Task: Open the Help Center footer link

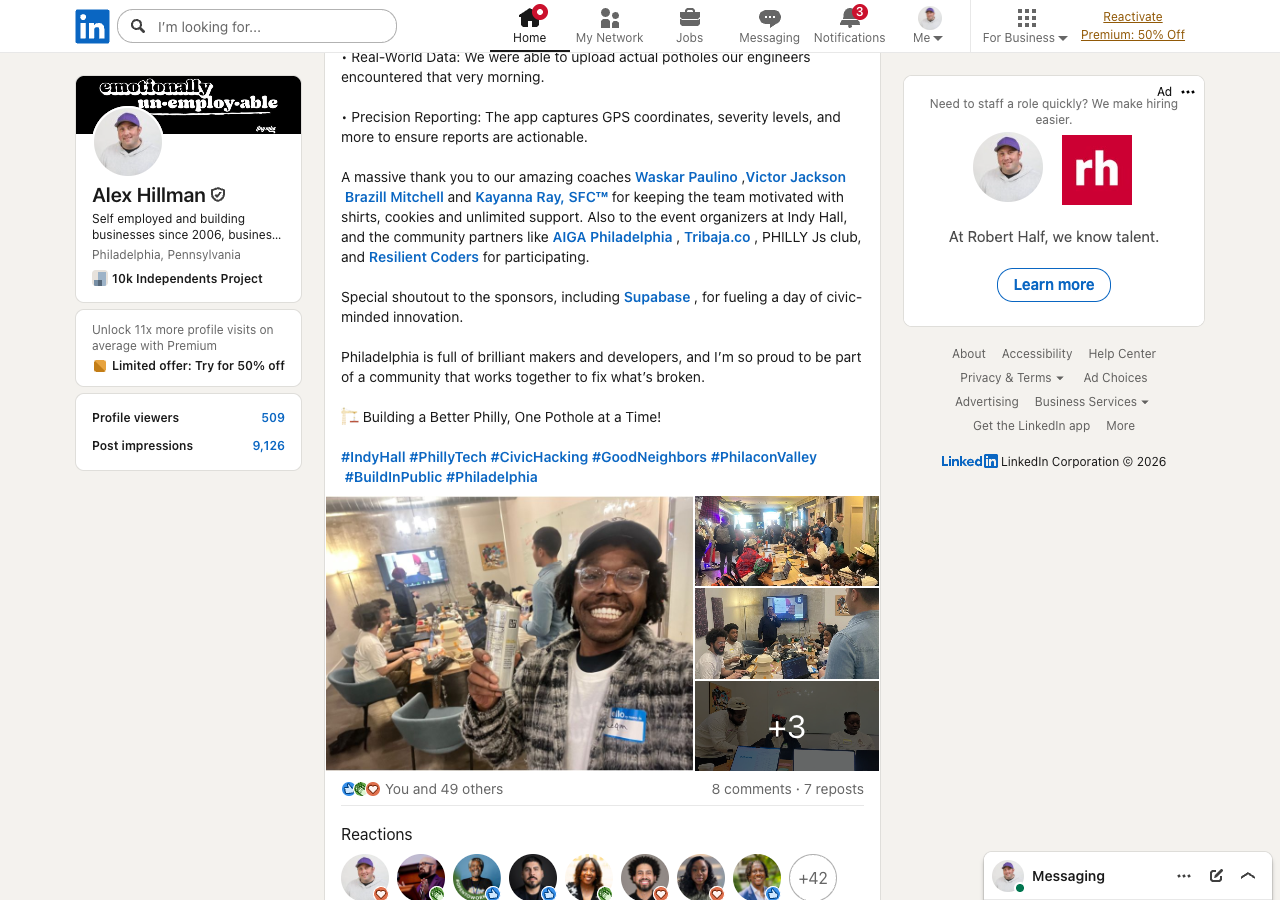Action: 1122,354
